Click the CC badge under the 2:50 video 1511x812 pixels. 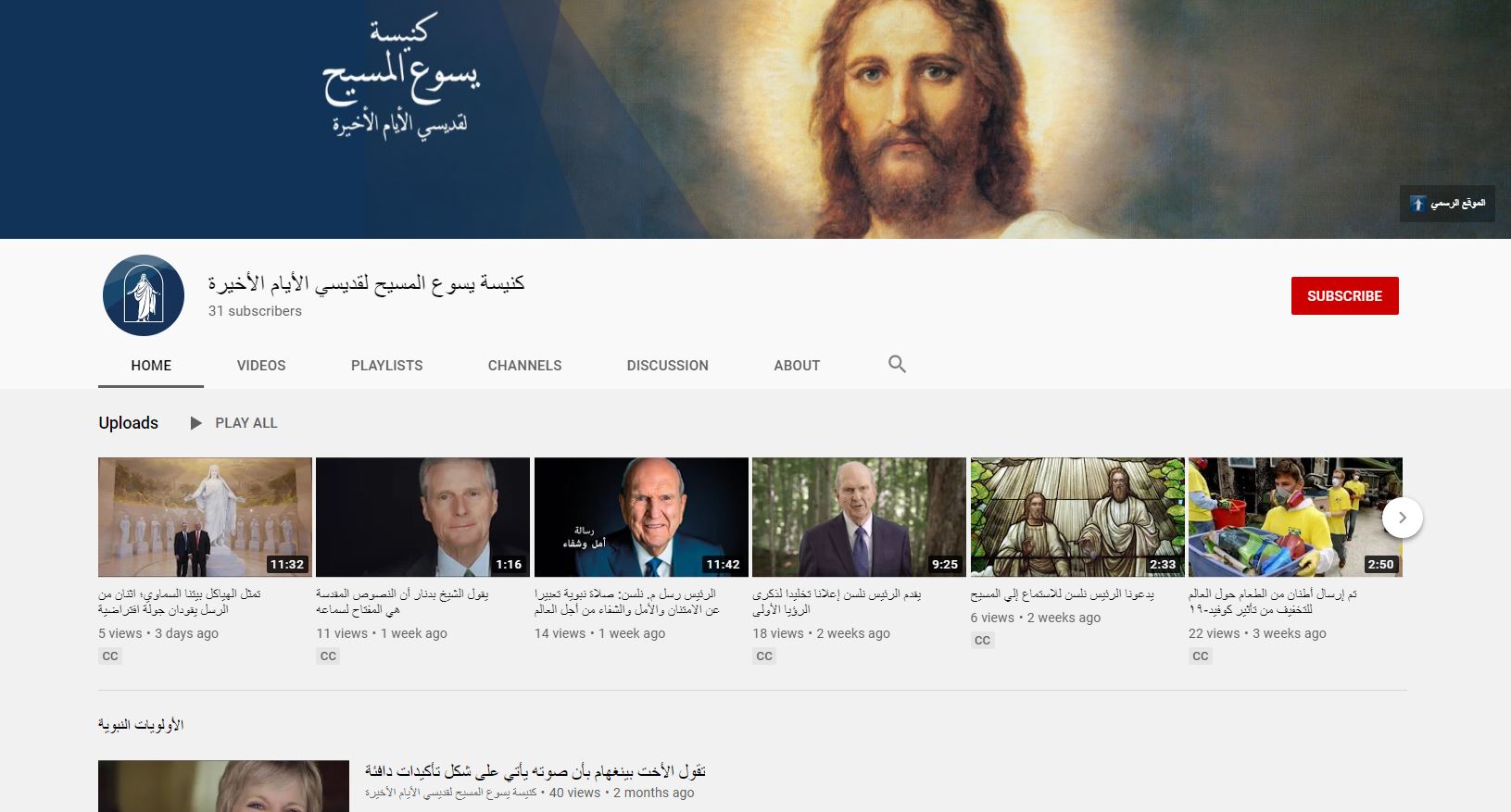[x=1201, y=656]
